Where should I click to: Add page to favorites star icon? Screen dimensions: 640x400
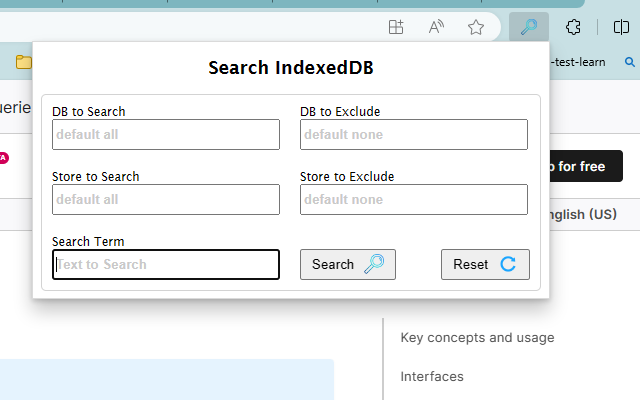476,27
